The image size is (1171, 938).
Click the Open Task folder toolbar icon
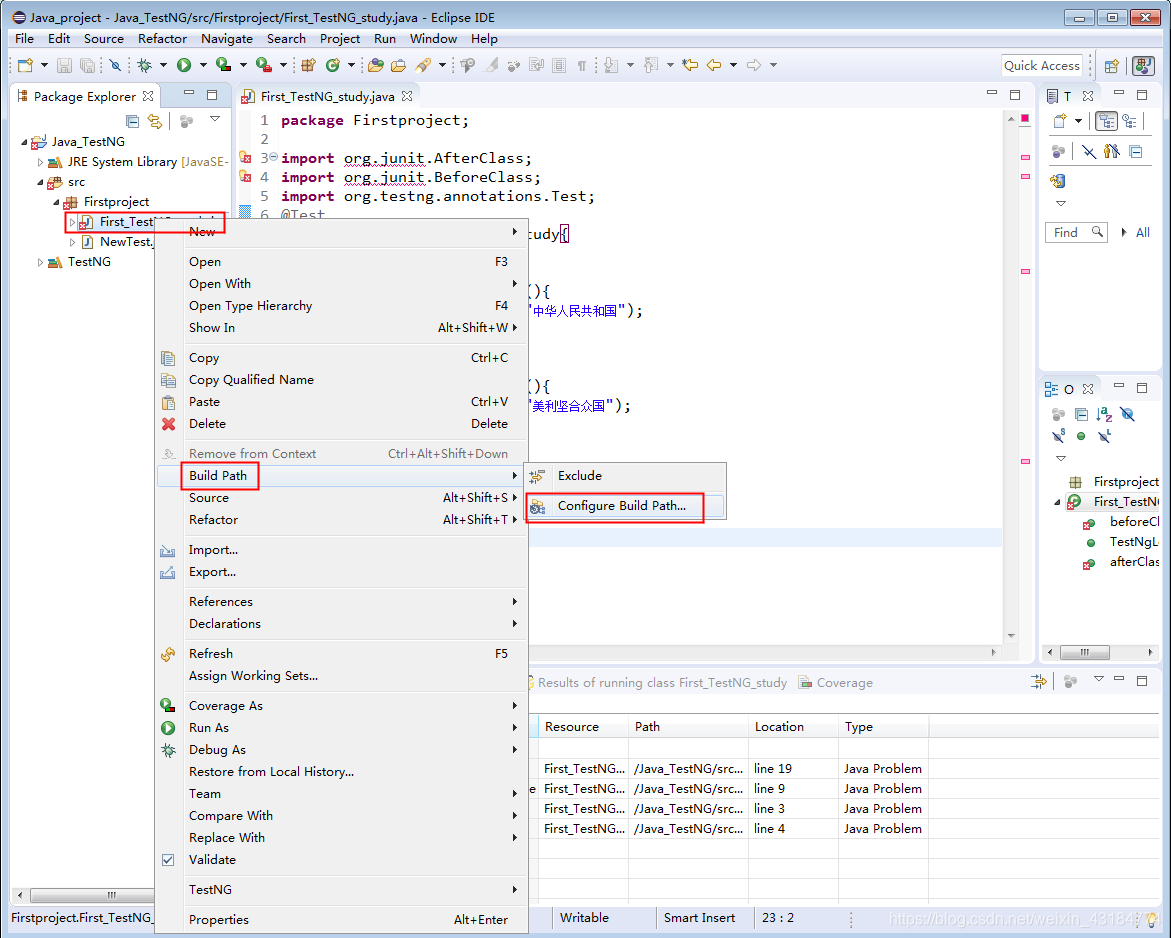(399, 66)
